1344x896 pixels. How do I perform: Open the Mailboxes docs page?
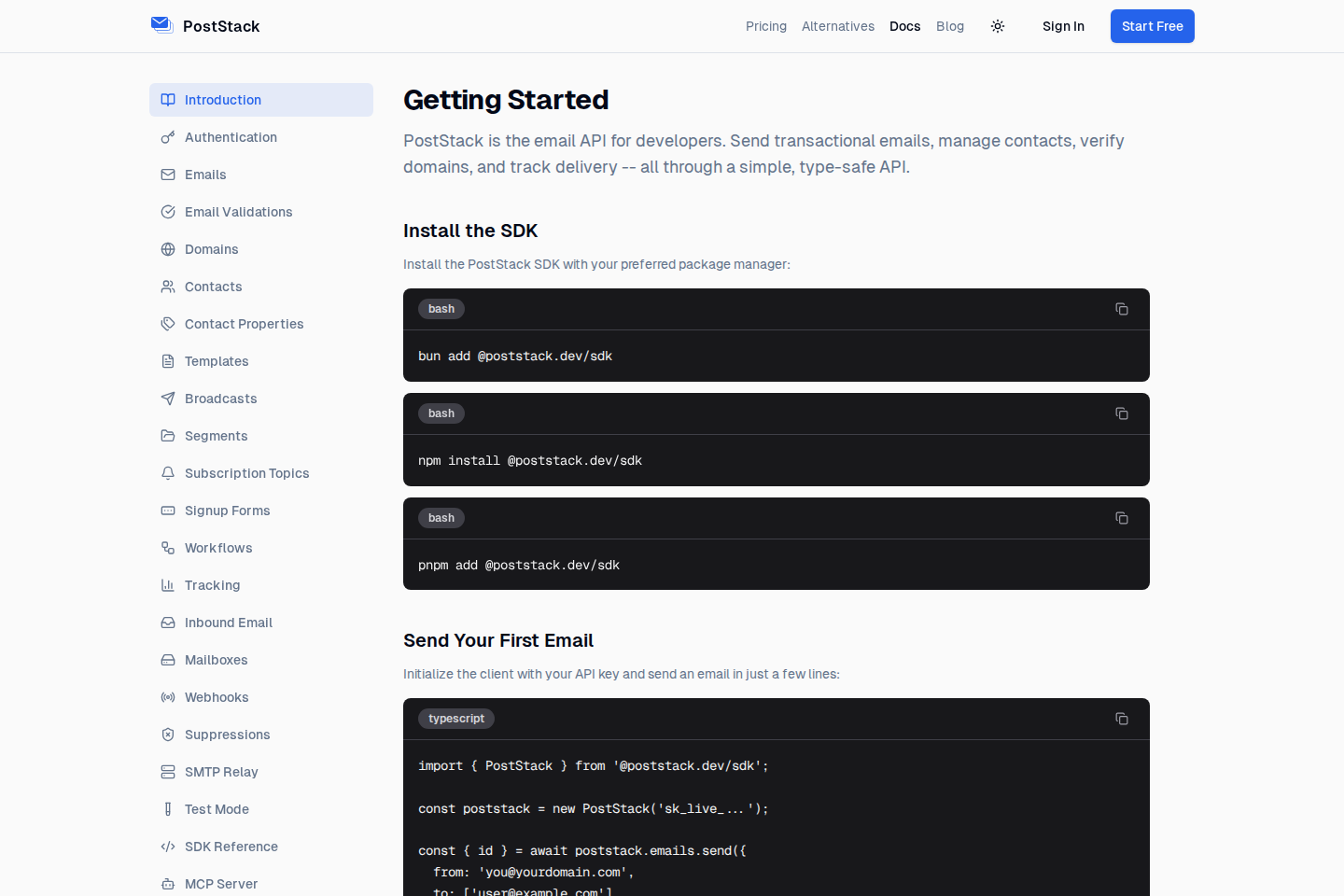[261, 660]
